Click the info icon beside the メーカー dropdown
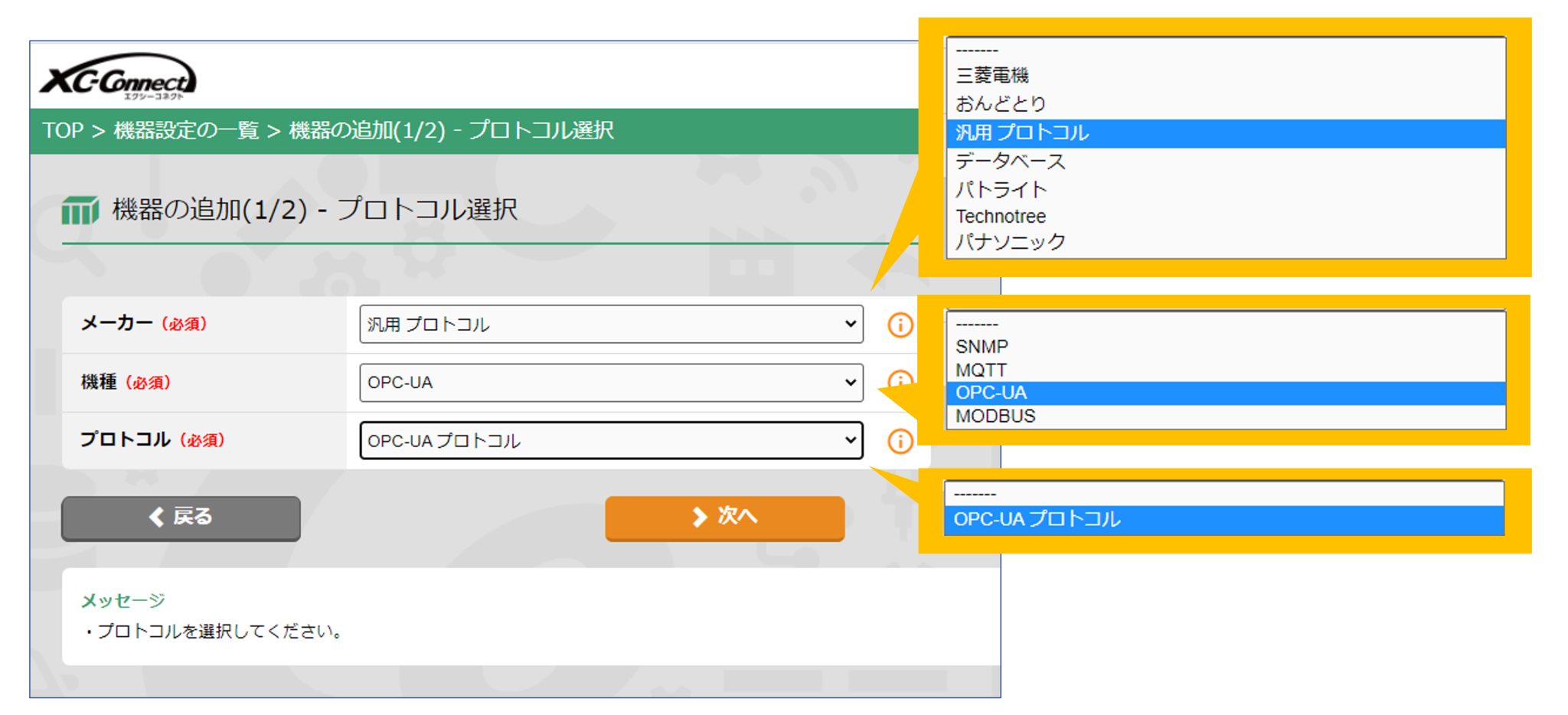The width and height of the screenshot is (1568, 715). (x=900, y=324)
